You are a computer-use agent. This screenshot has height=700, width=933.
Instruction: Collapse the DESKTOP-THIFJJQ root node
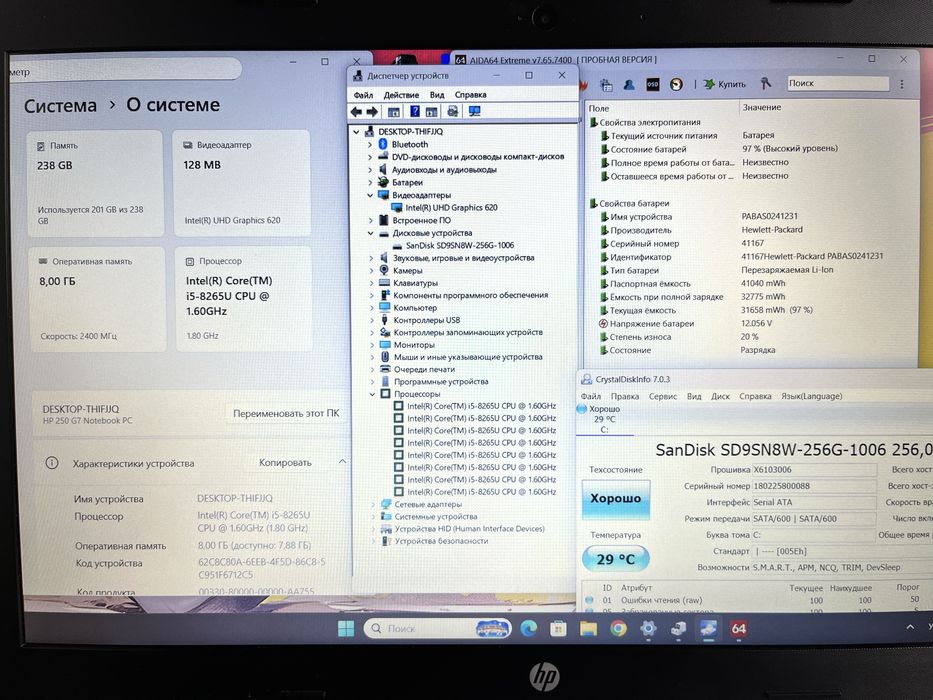pyautogui.click(x=356, y=132)
